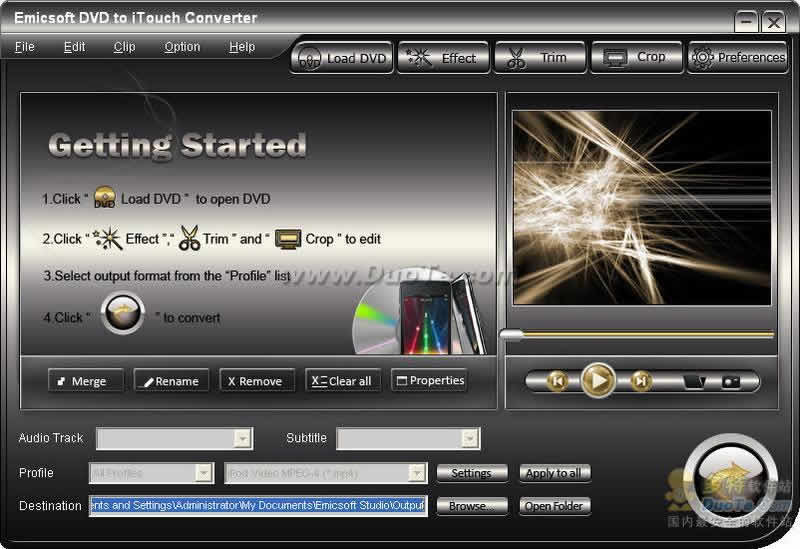This screenshot has height=549, width=800.
Task: Open the Clip menu
Action: [124, 47]
